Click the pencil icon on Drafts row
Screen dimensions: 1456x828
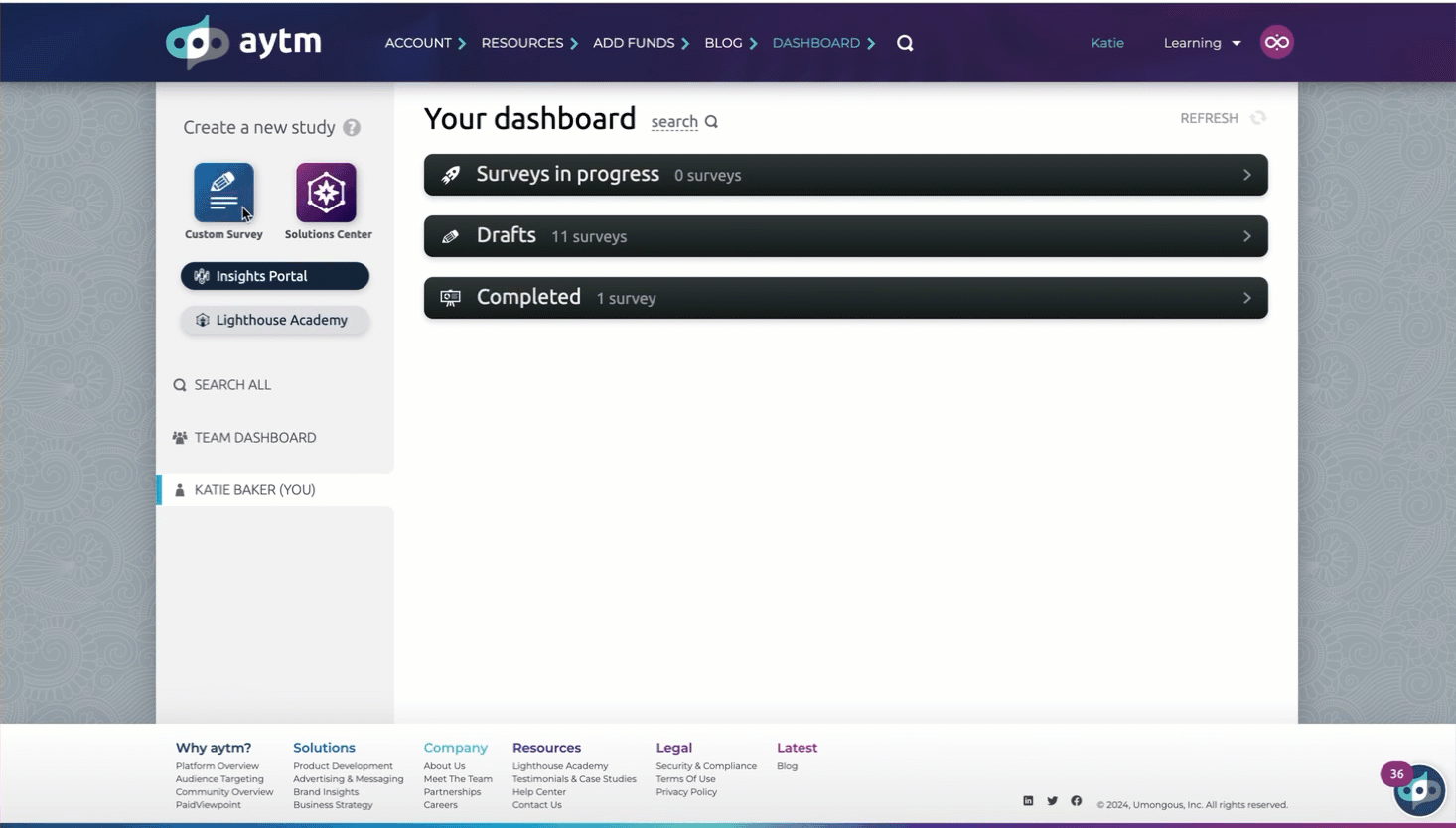pos(451,236)
